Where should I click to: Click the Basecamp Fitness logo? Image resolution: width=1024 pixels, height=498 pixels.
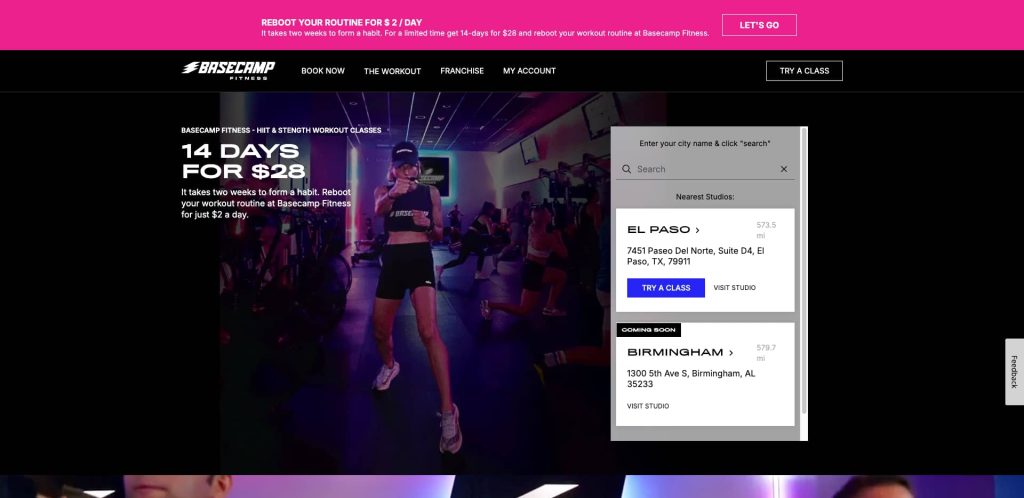pos(229,70)
